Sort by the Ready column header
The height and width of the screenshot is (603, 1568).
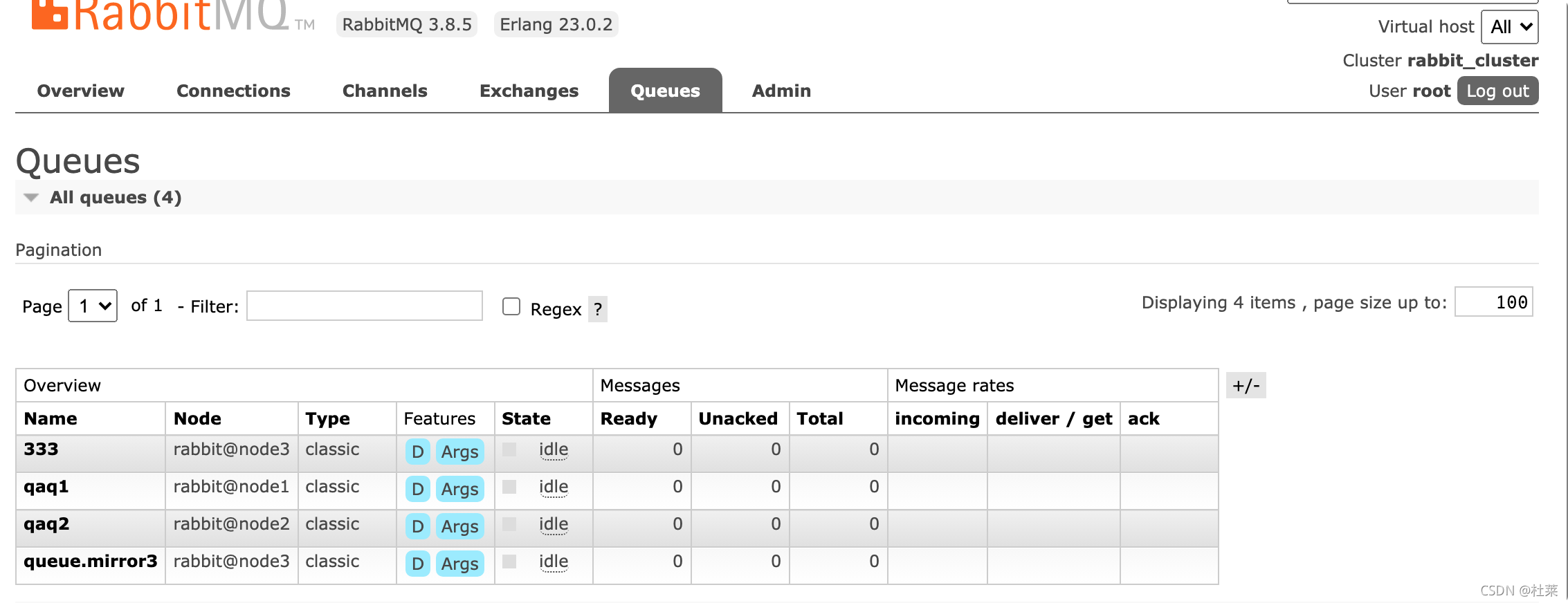(628, 418)
